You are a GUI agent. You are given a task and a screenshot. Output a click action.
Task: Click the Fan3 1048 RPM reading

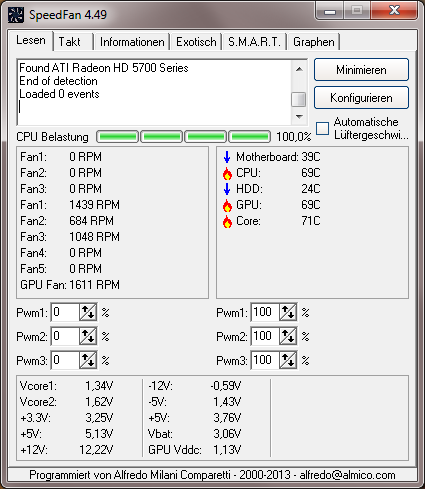(70, 237)
